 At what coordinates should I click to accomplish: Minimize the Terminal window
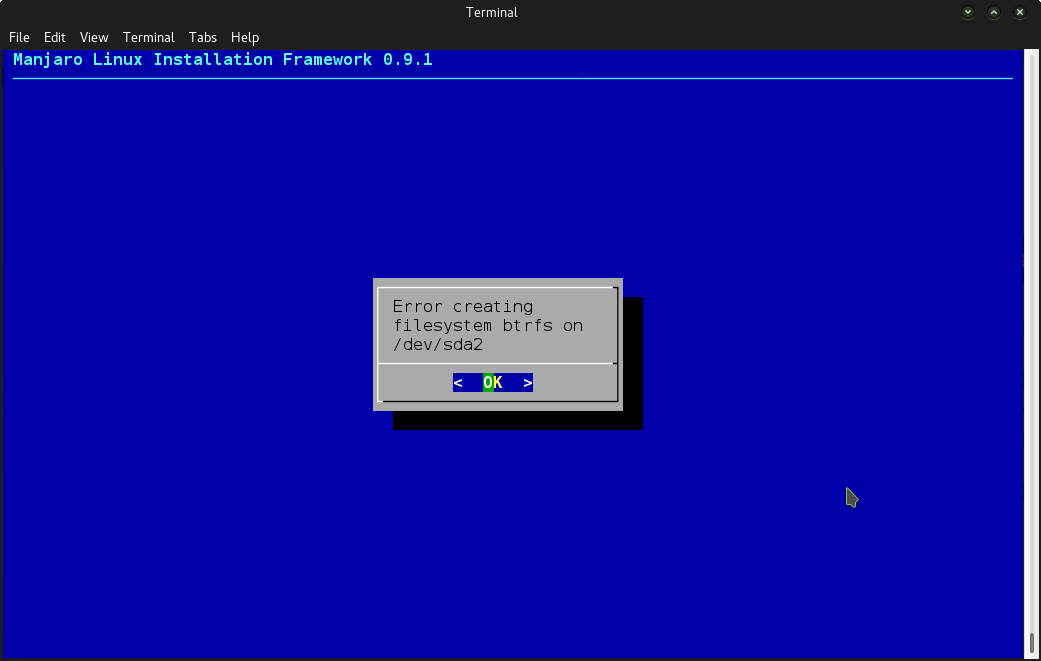(x=968, y=12)
